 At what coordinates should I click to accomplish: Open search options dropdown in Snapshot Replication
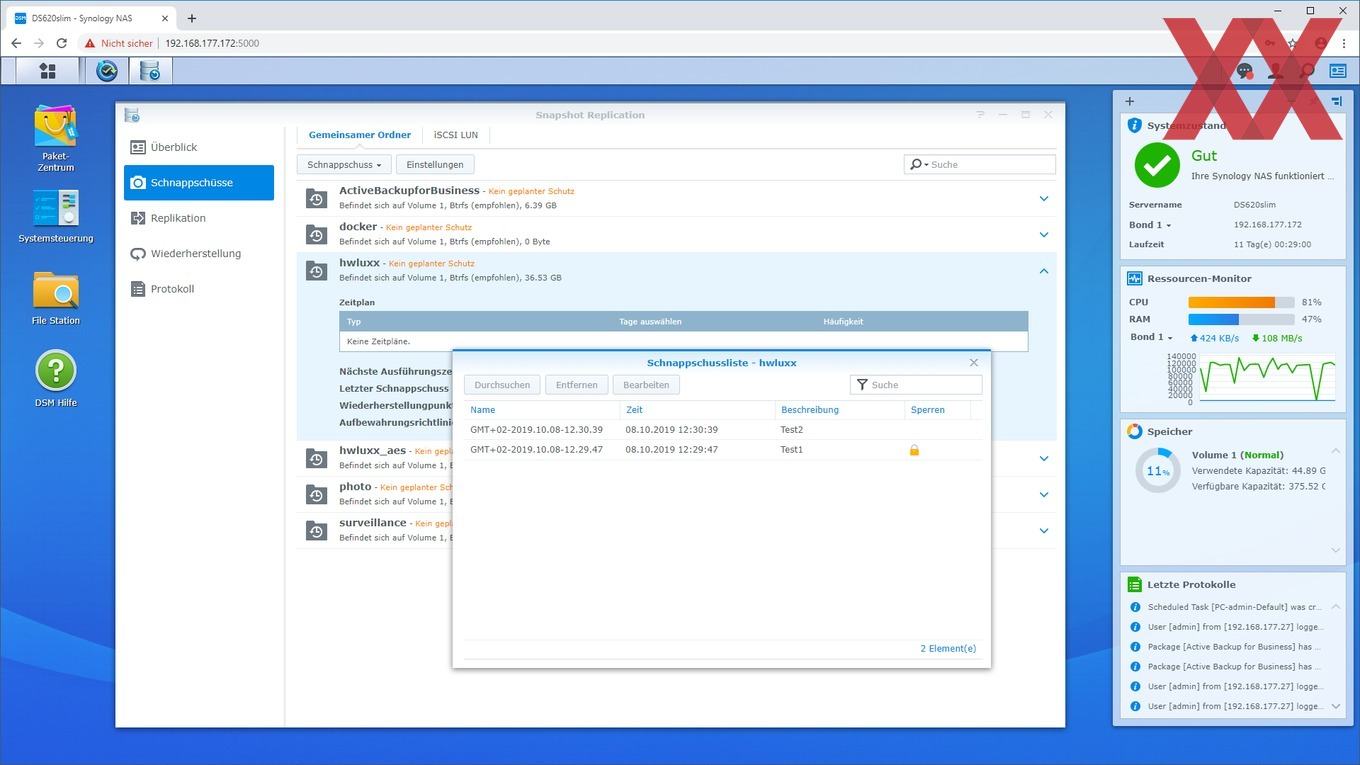pos(918,164)
